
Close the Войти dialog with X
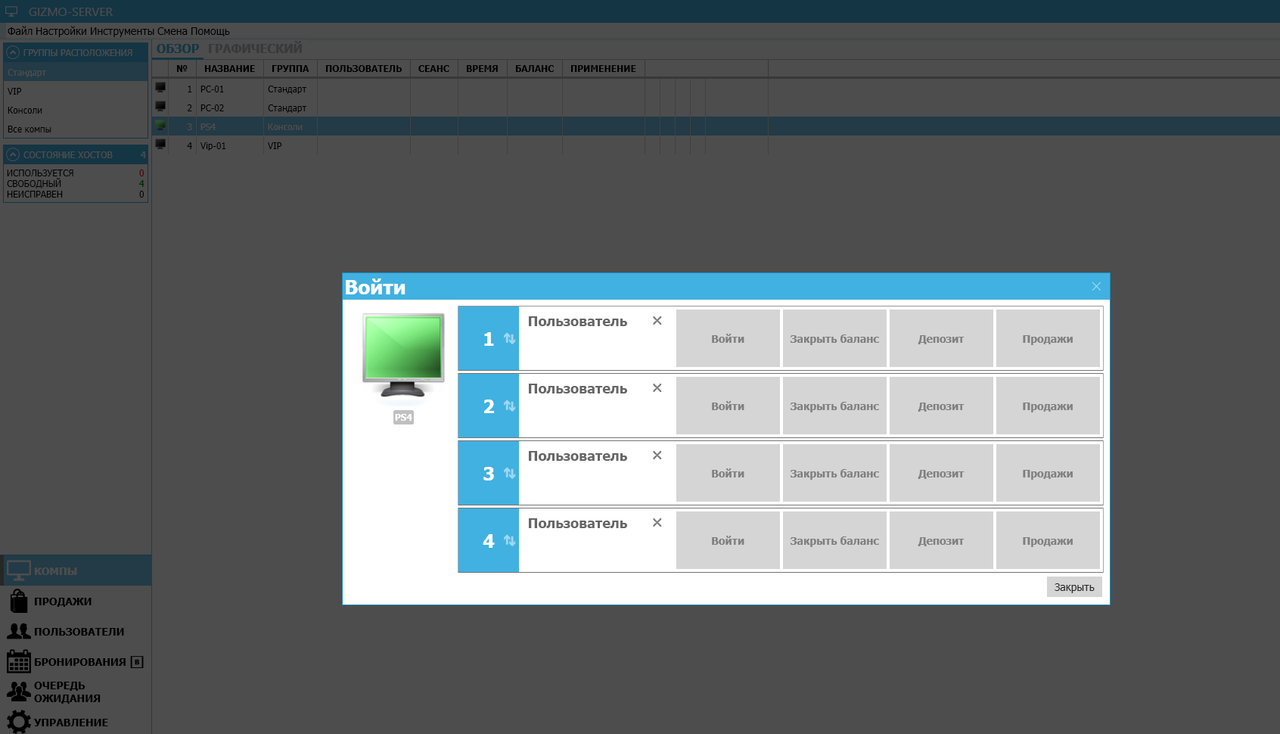[x=1096, y=286]
